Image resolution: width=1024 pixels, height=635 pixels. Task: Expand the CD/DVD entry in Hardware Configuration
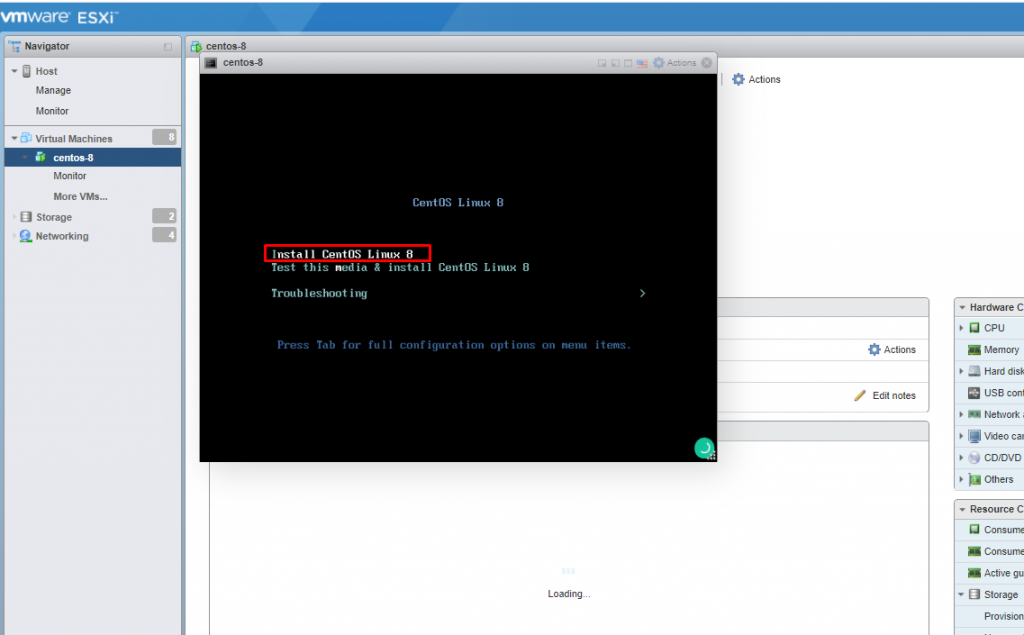click(x=960, y=455)
